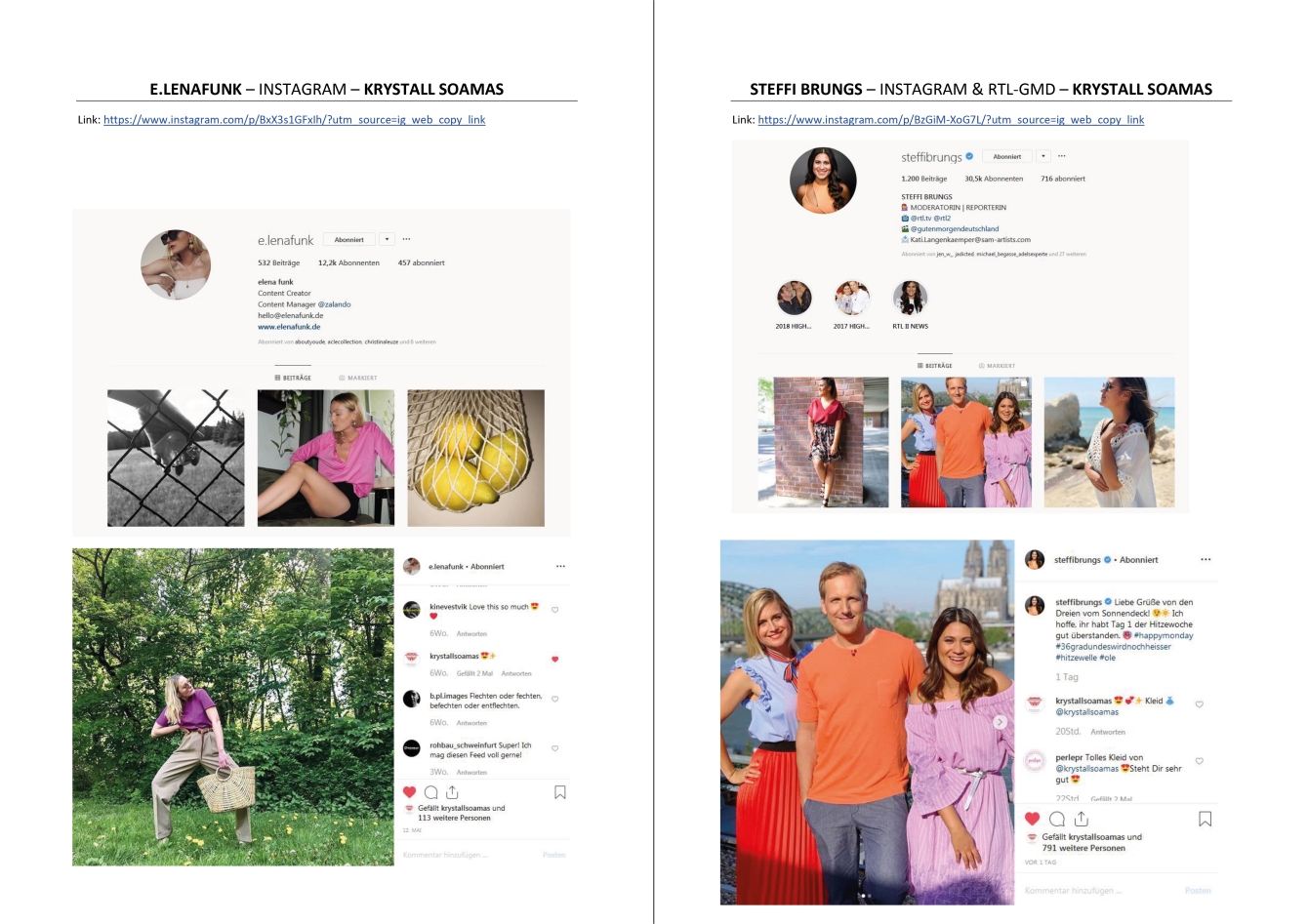Click the Abonniert button on steffibrungs profile

1007,156
